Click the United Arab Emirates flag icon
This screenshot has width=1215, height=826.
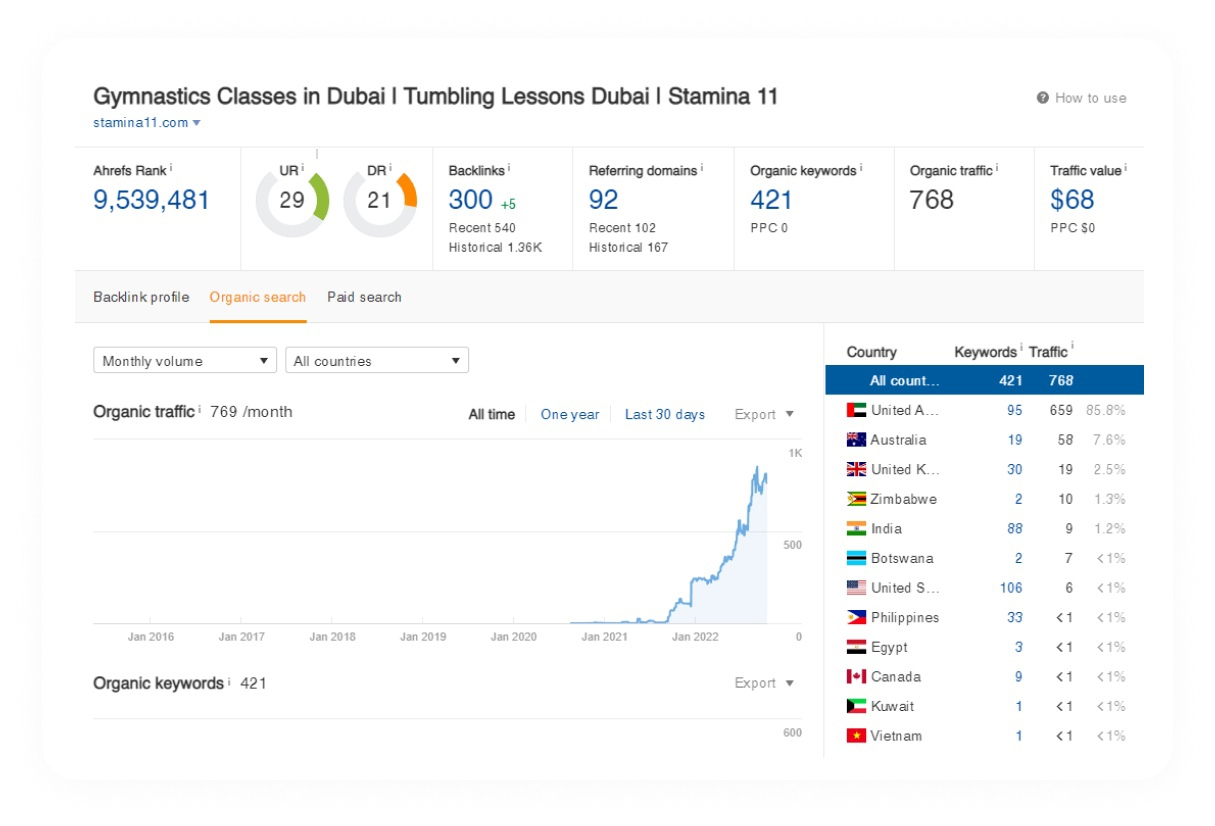tap(856, 410)
